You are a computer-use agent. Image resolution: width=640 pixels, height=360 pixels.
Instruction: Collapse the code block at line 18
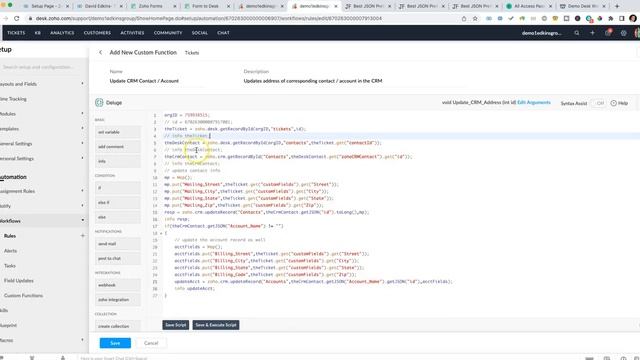coord(161,233)
